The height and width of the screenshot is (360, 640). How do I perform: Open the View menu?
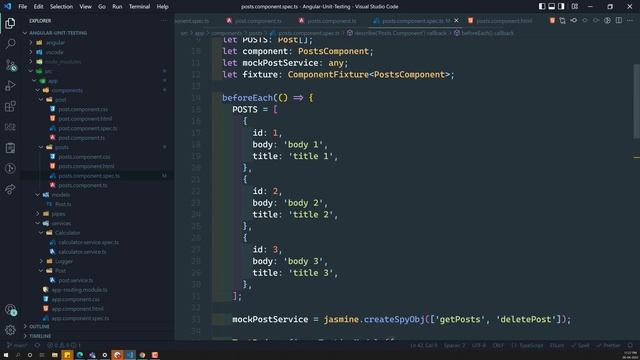click(85, 7)
